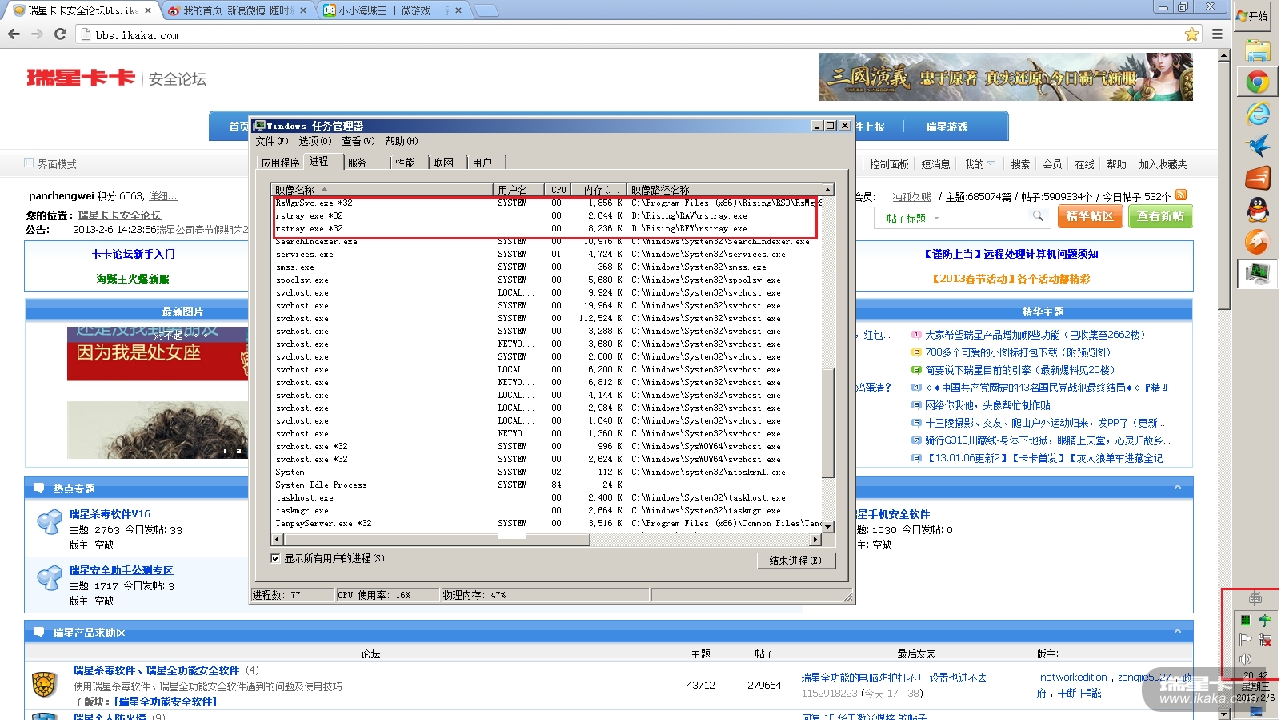Viewport: 1279px width, 720px height.
Task: Select the RsMgrSvc.exe *32 process row
Action: (547, 203)
